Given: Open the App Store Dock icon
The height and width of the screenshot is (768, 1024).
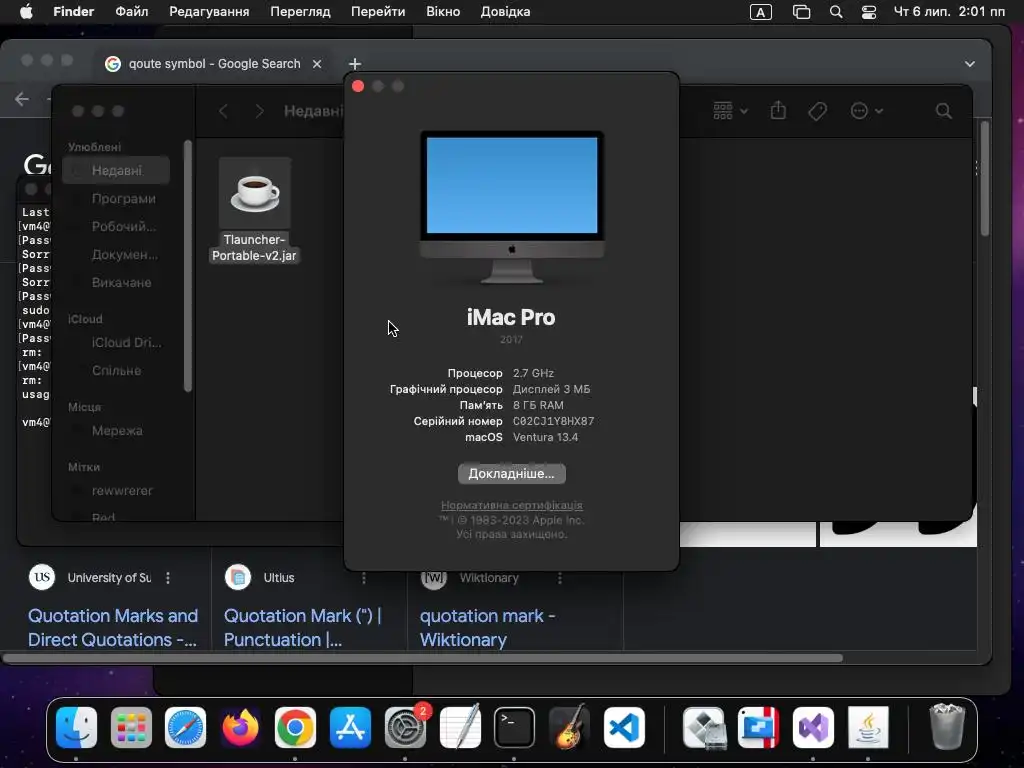Looking at the screenshot, I should (350, 727).
